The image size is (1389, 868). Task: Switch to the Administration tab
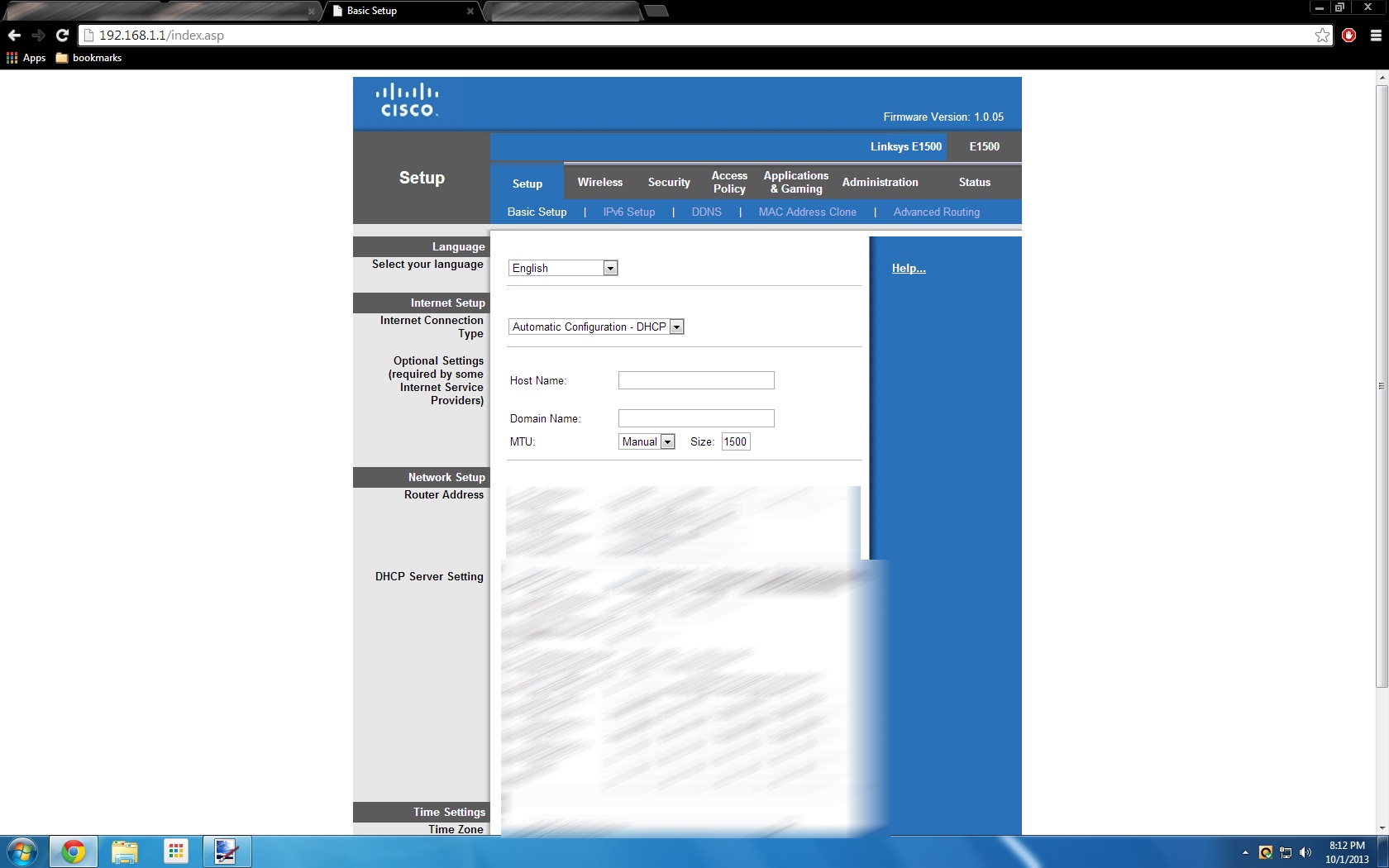(879, 182)
